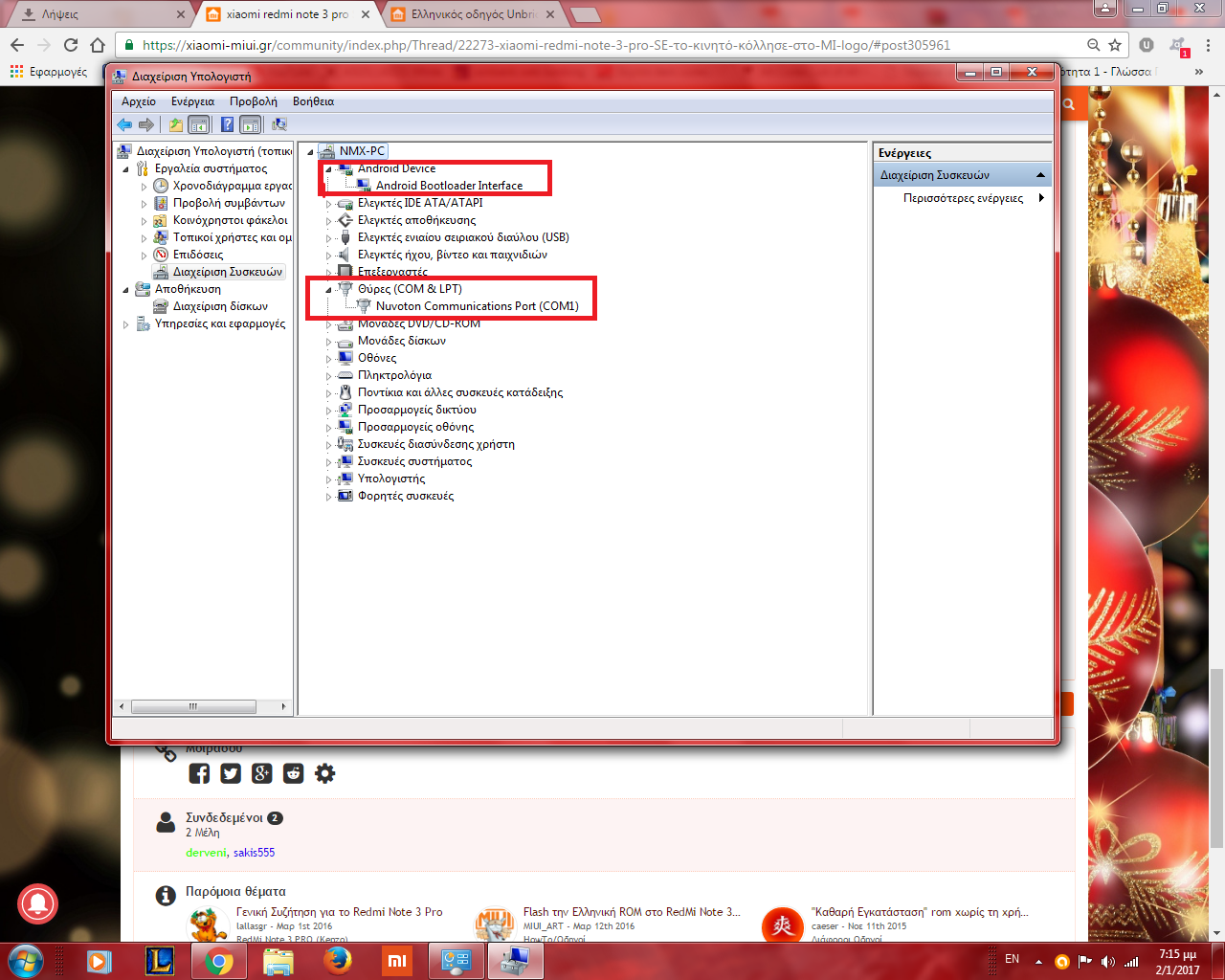Open the Προβολή menu
The height and width of the screenshot is (980, 1225).
[254, 101]
